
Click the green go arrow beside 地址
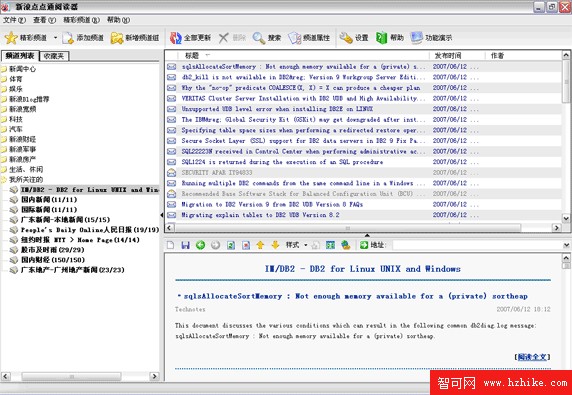tap(364, 245)
